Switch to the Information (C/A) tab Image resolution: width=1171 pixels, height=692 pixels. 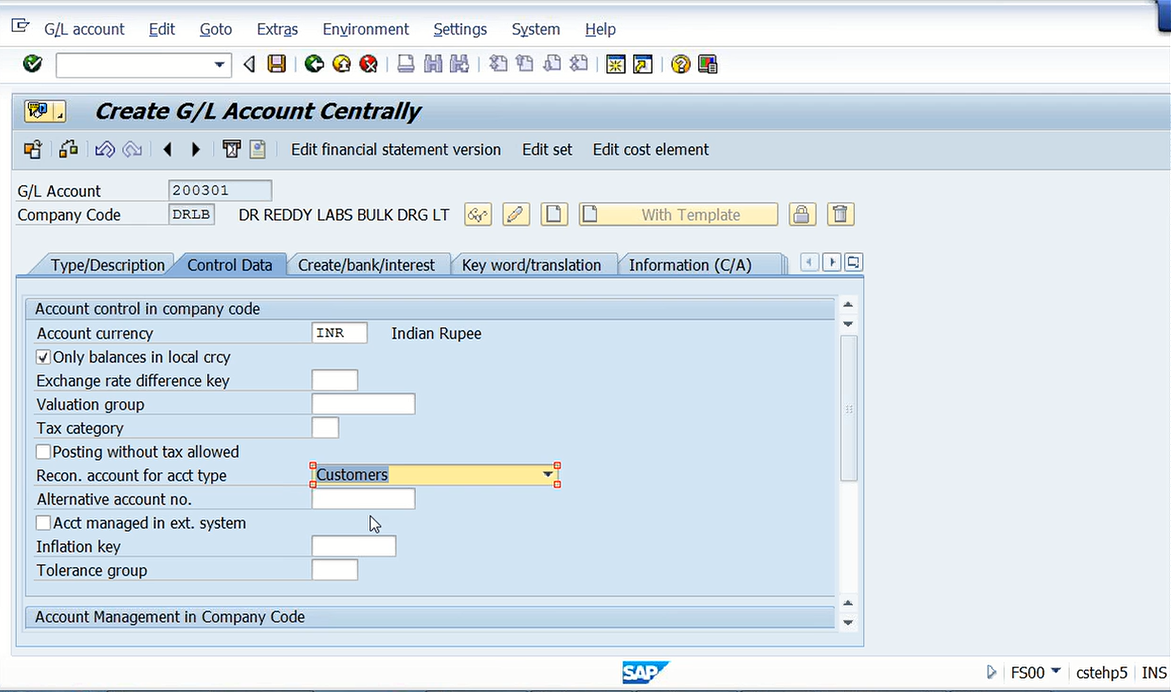(x=690, y=265)
